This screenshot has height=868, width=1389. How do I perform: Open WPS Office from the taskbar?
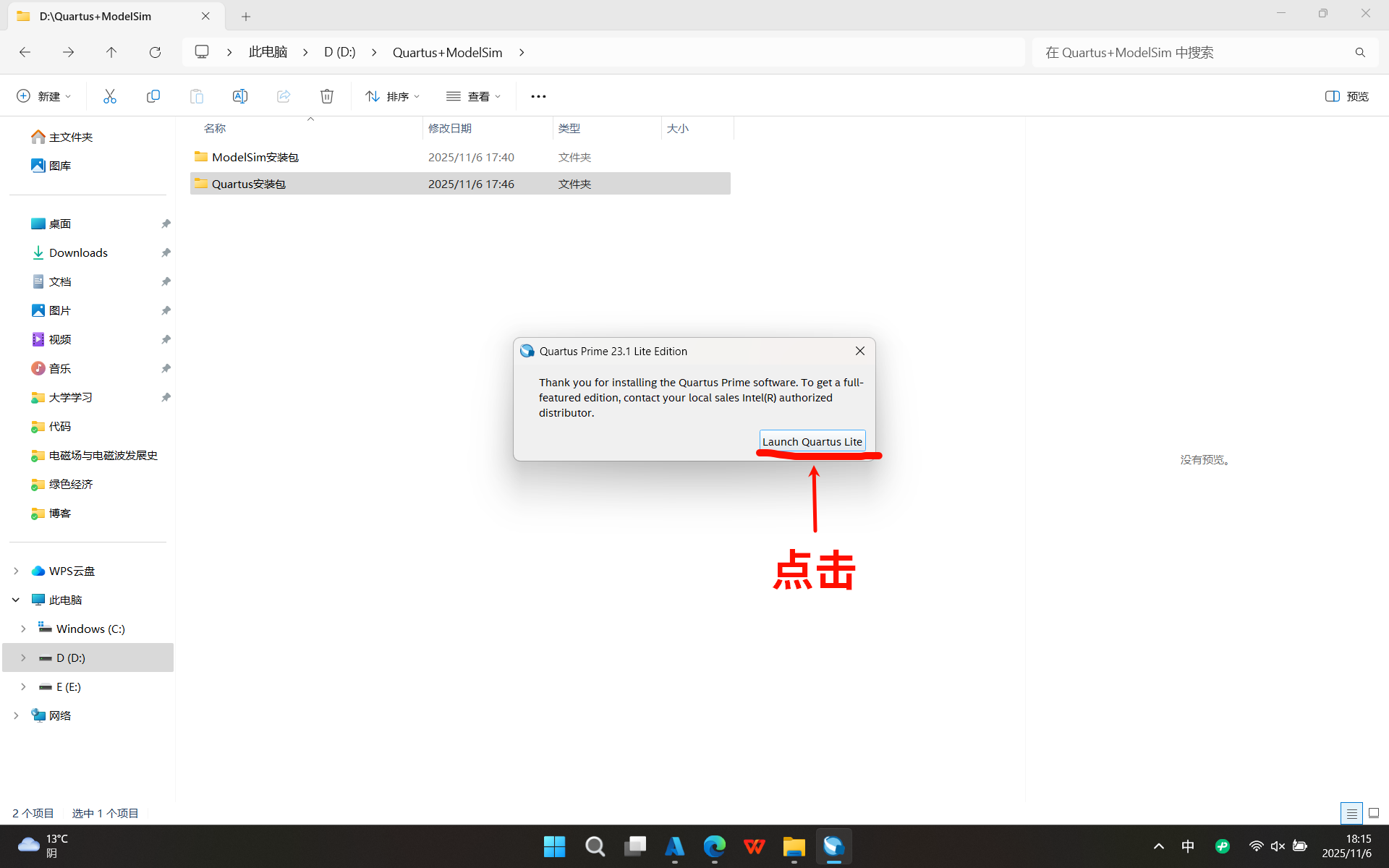[x=754, y=846]
